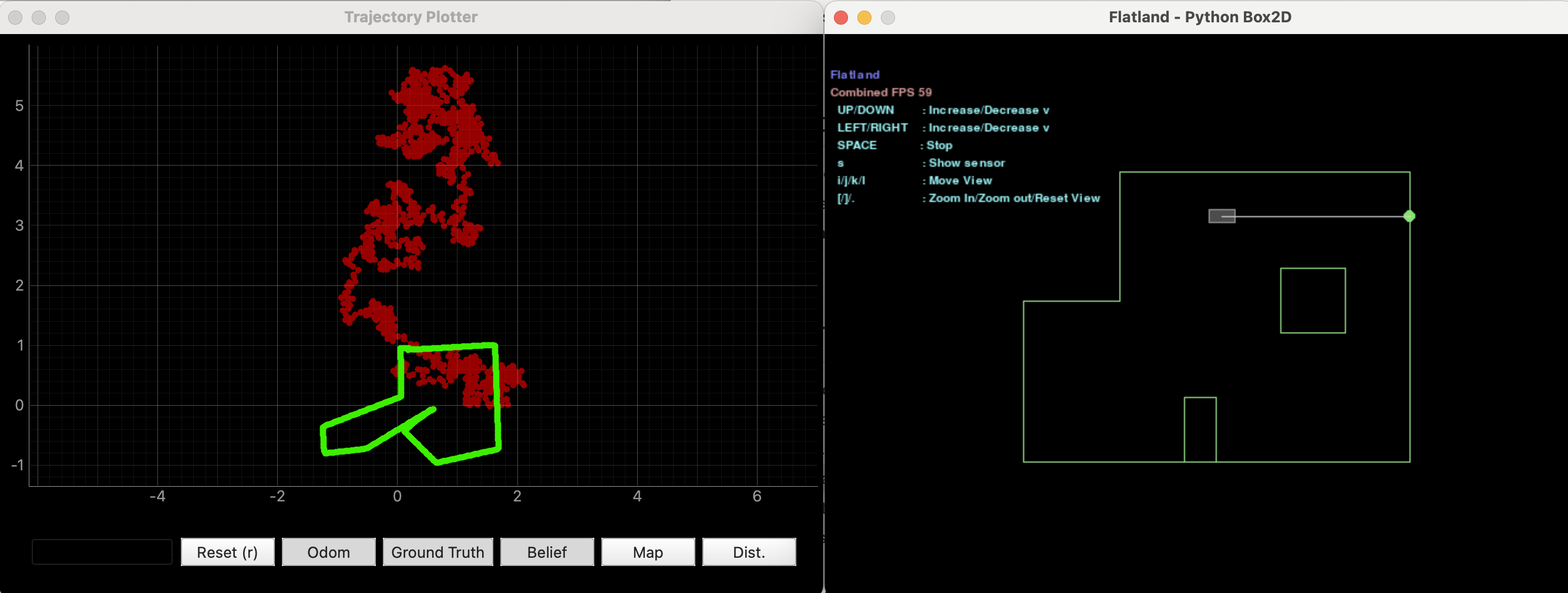Click the 'Zoom In/Zoom out/Reset View' text
1568x593 pixels.
click(x=1014, y=198)
